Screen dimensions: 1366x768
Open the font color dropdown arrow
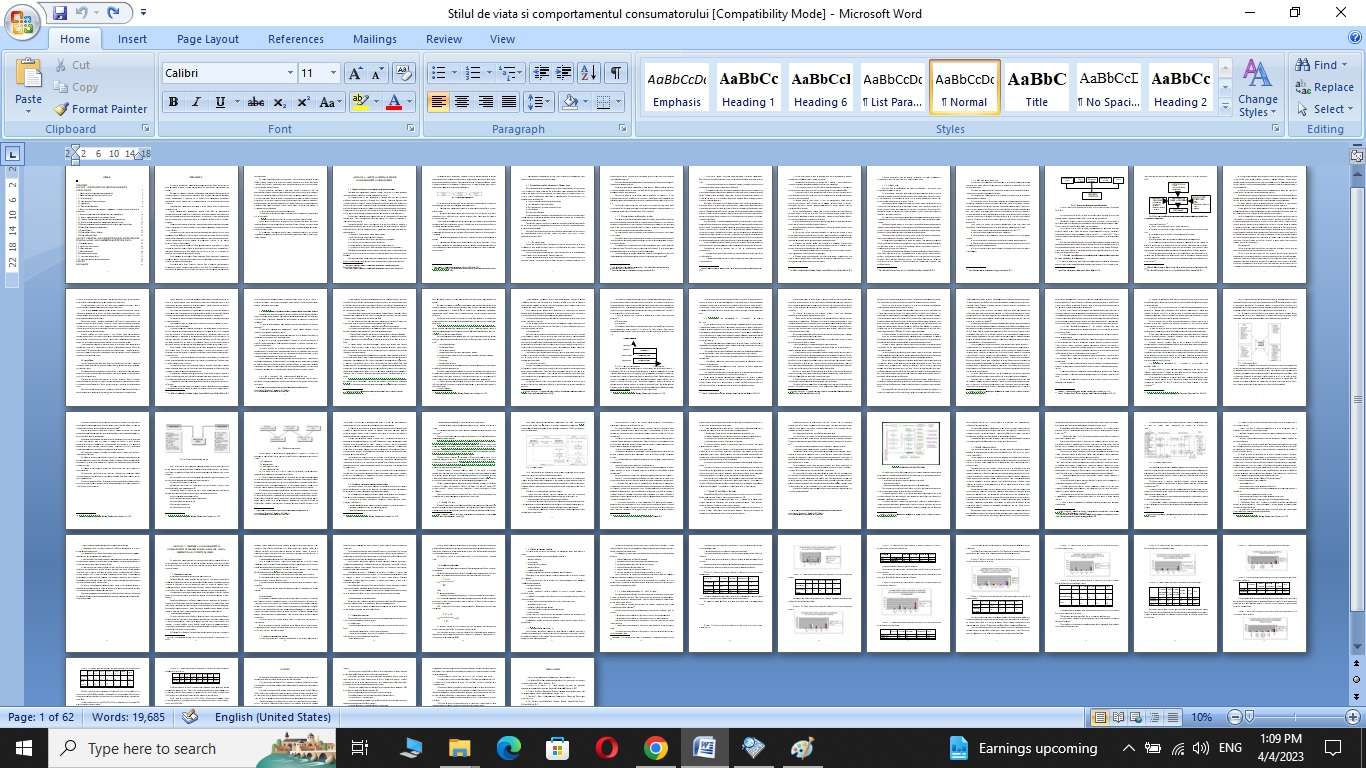pos(410,102)
